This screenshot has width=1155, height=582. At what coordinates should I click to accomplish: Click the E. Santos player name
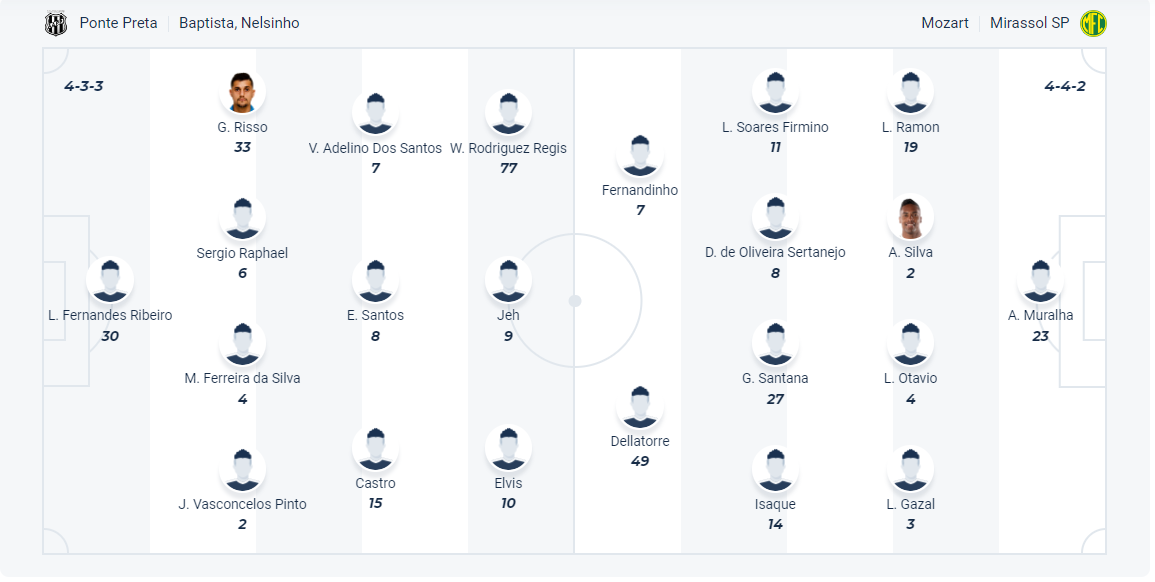coord(375,315)
